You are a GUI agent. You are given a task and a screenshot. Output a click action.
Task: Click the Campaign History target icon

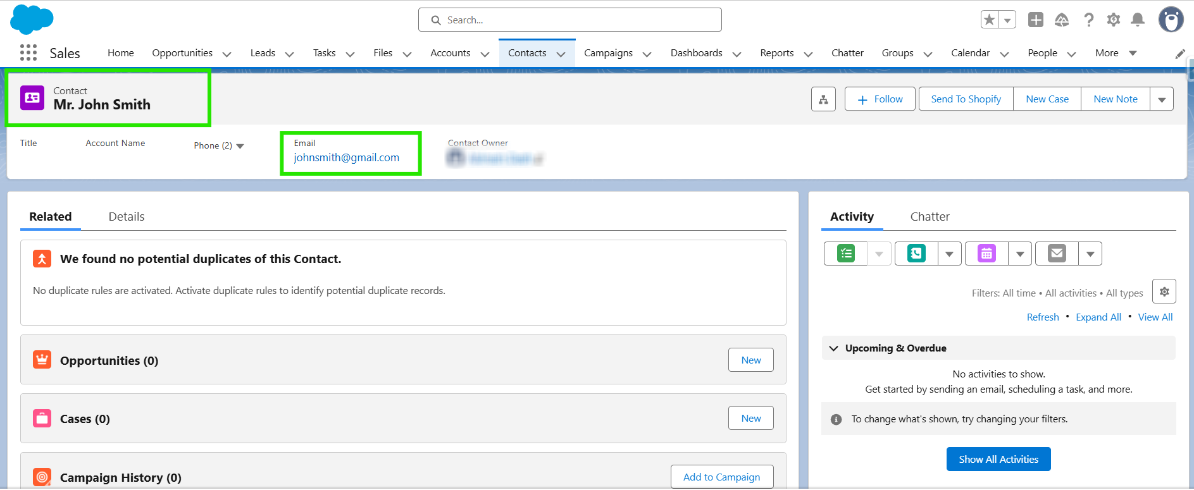tap(43, 478)
